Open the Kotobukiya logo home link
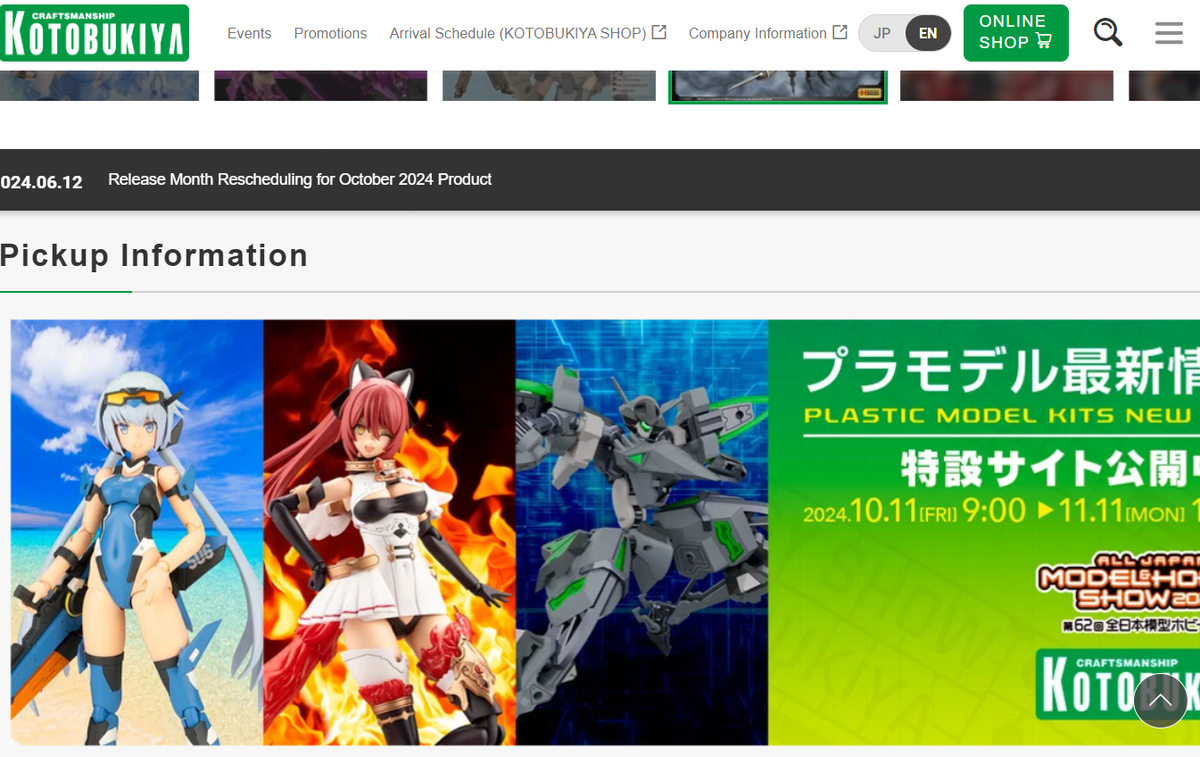 click(94, 33)
